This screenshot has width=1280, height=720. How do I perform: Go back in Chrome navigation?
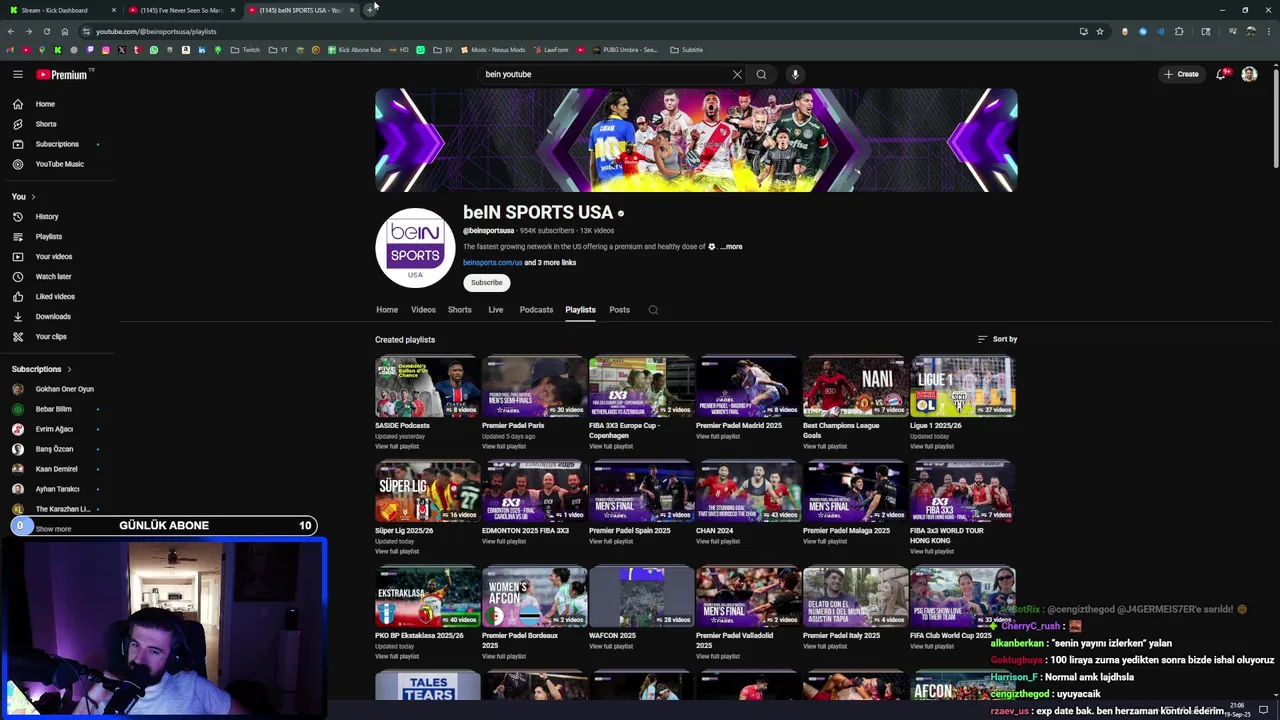(x=11, y=31)
